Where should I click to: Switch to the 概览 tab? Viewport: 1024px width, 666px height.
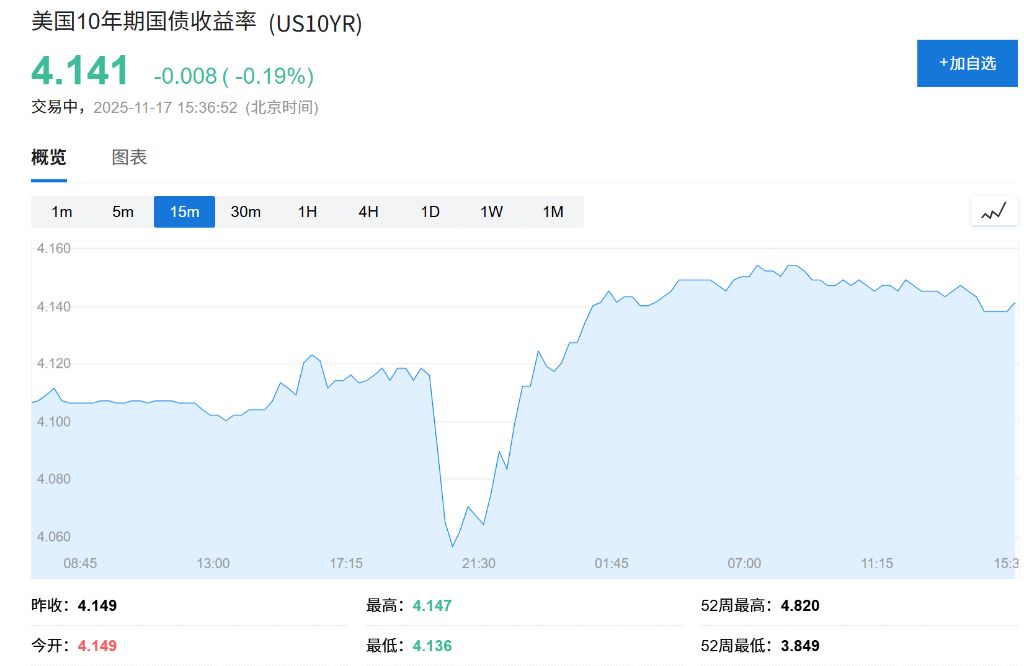[48, 157]
